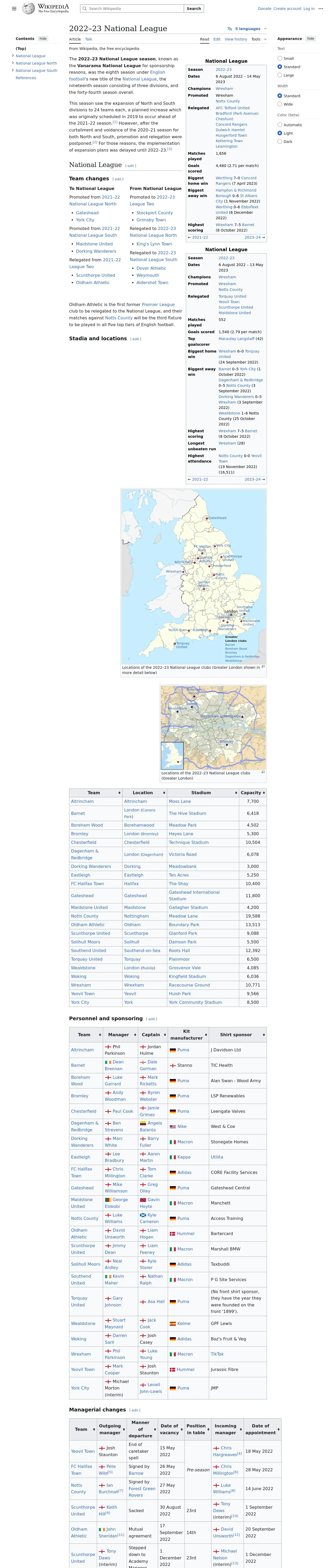
Task: Hide the Appearance panel
Action: [310, 38]
